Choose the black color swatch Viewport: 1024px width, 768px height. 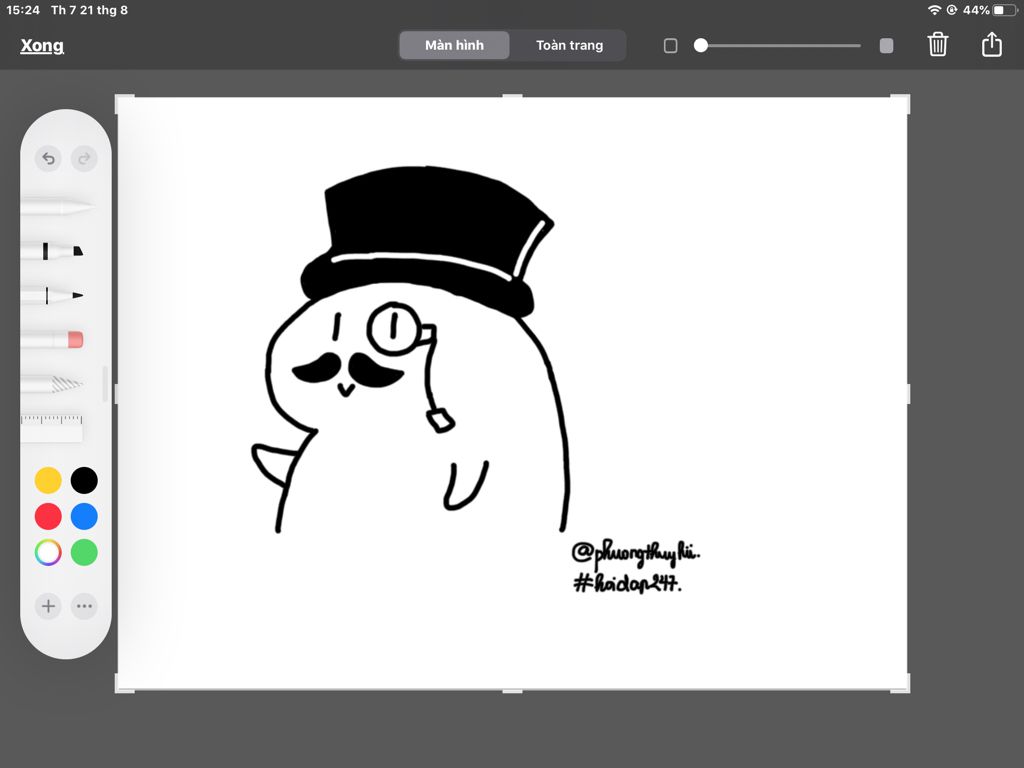[84, 480]
